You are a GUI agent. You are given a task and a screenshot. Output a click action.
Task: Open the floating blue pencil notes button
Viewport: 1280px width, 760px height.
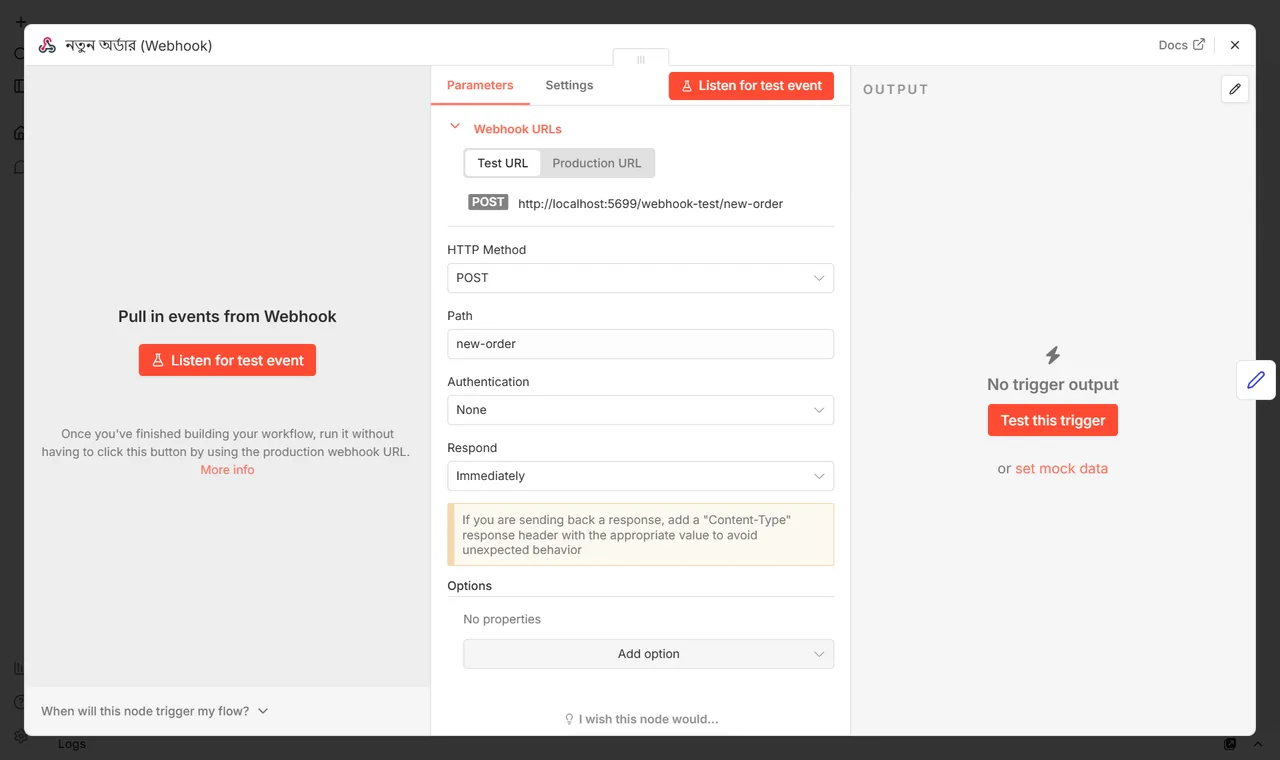(x=1256, y=380)
